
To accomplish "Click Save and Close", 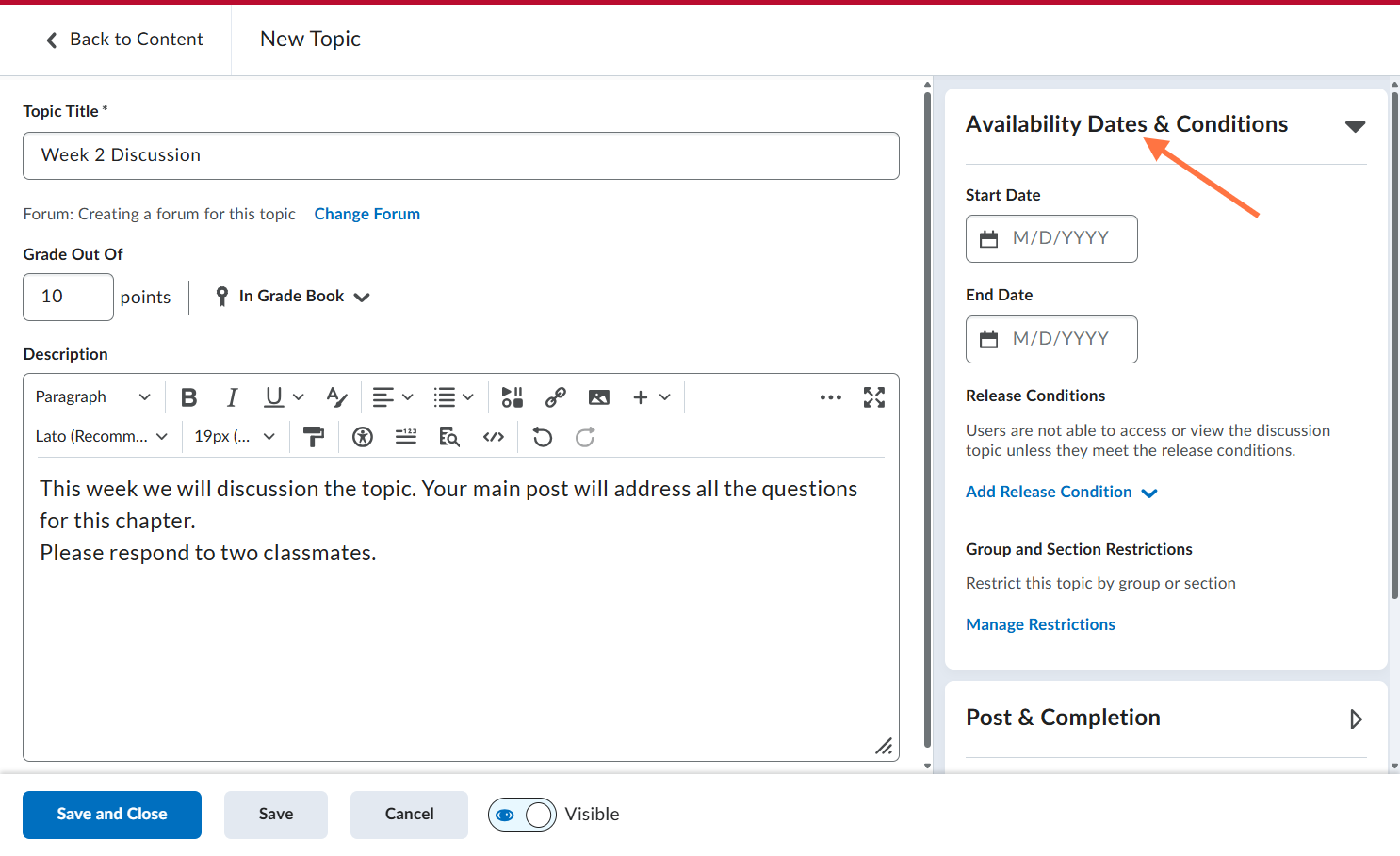I will 112,815.
